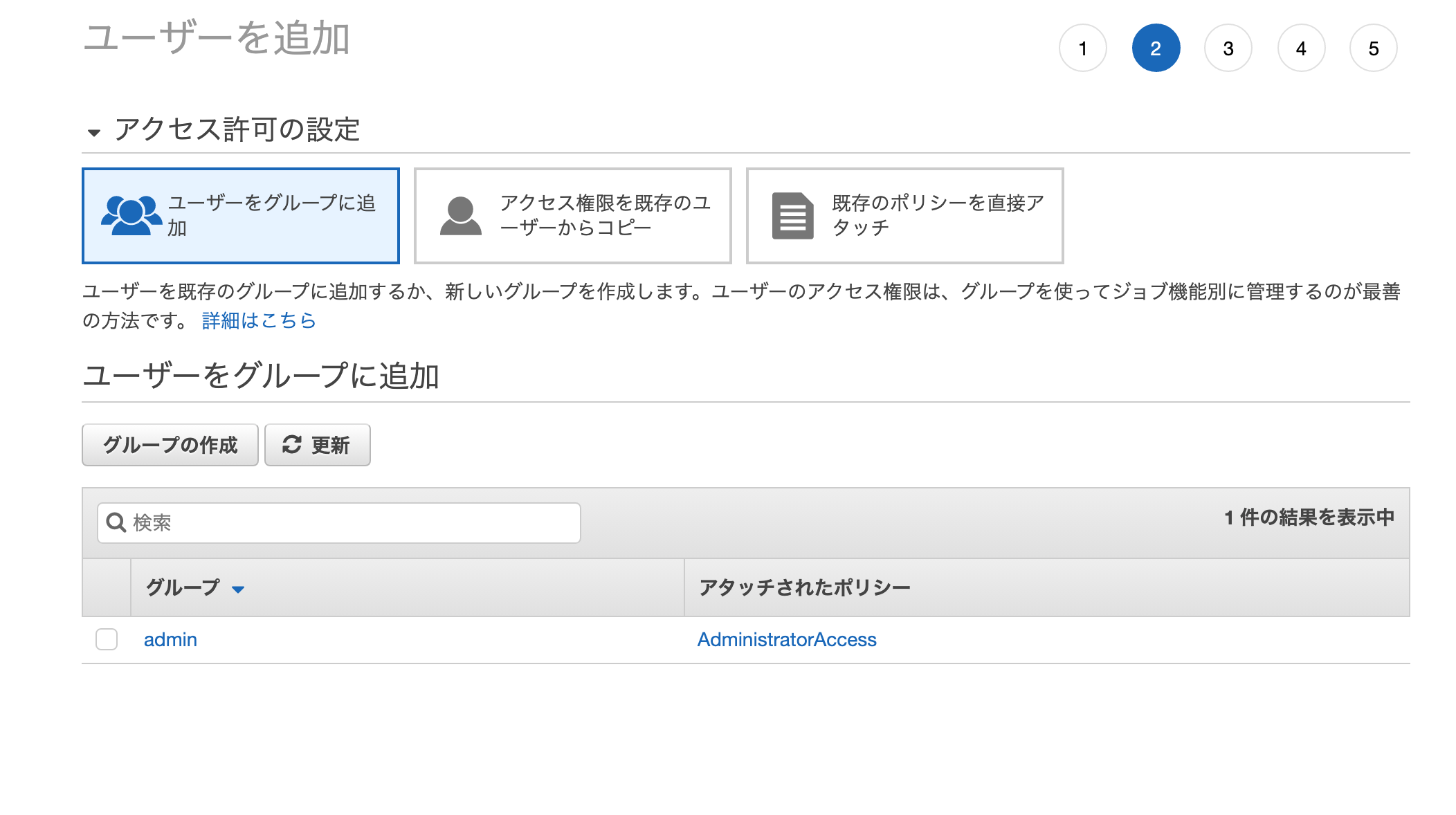Select step circle 1 in the wizard progress
This screenshot has width=1456, height=815.
1082,47
